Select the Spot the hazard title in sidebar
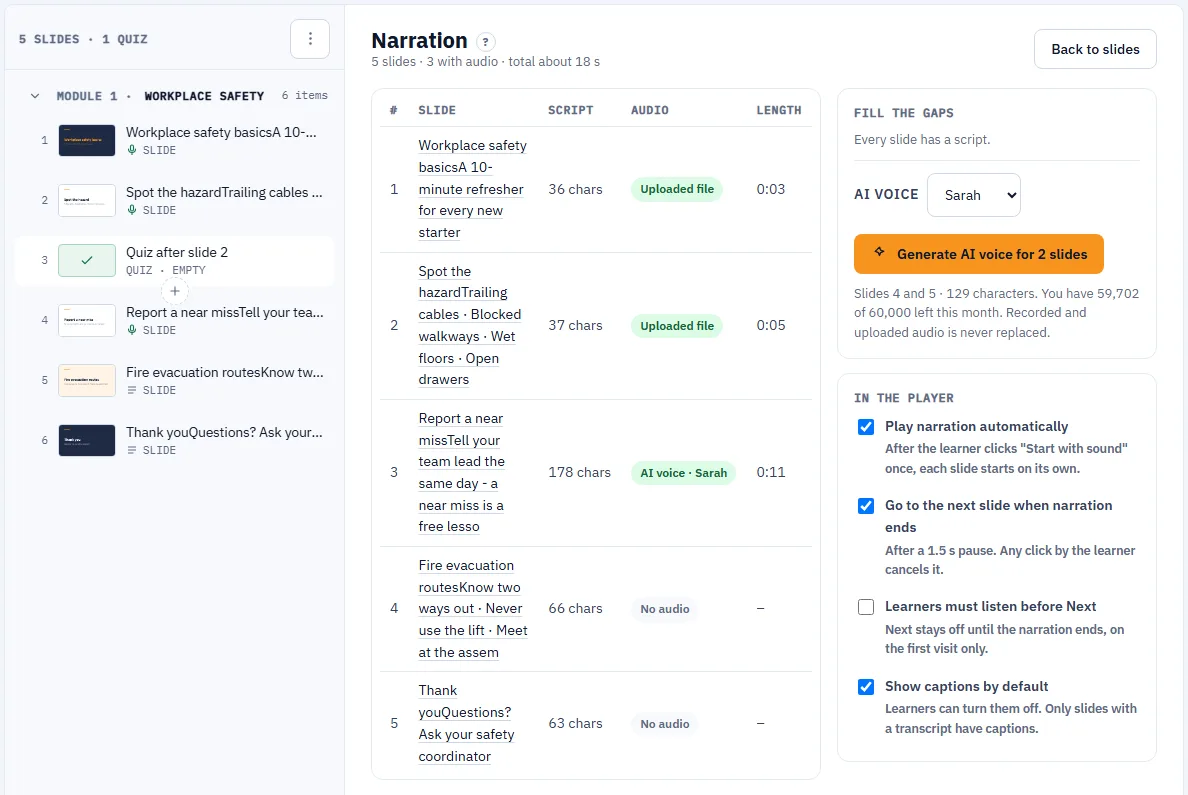The width and height of the screenshot is (1188, 795). (x=224, y=192)
